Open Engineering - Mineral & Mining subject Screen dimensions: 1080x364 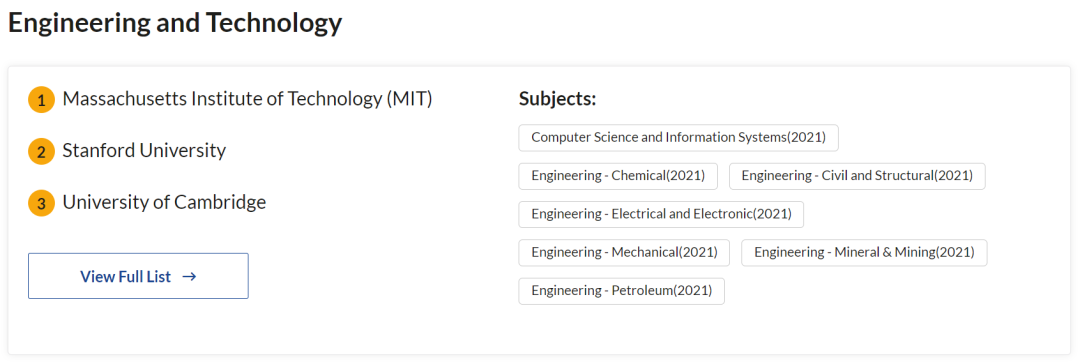864,252
